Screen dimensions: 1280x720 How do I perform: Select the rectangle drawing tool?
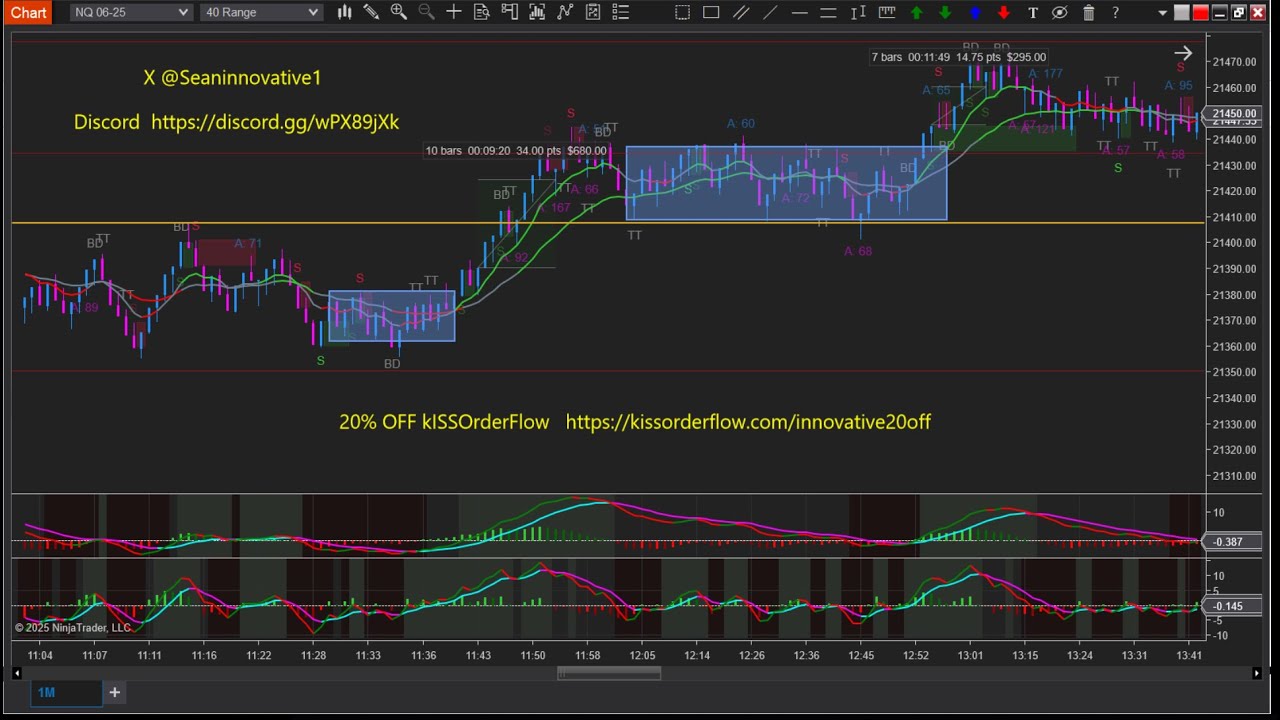pyautogui.click(x=711, y=12)
